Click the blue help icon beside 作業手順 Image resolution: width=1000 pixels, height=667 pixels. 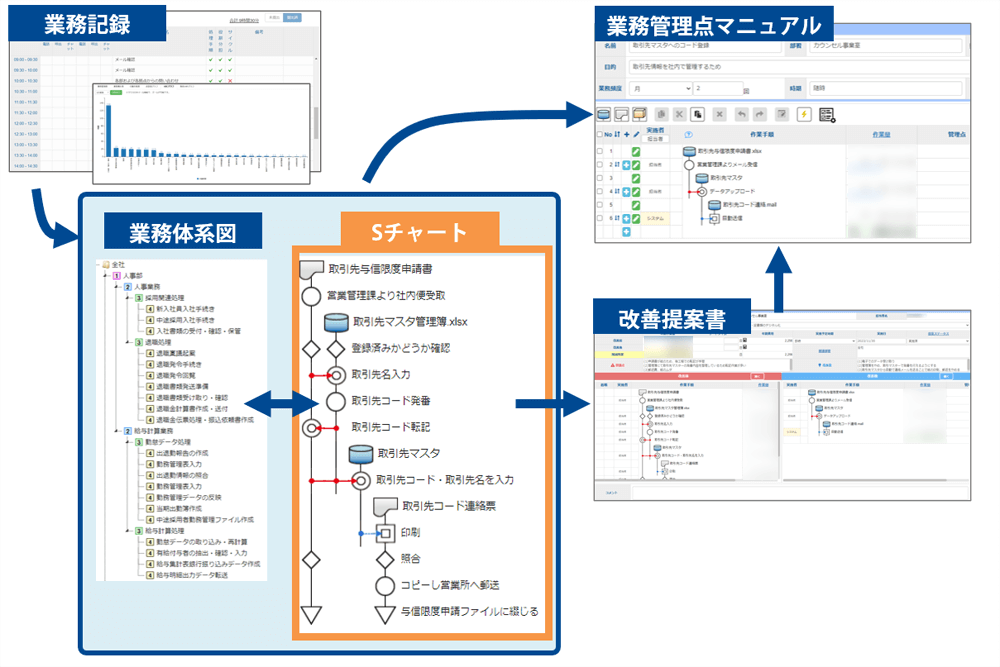(688, 133)
